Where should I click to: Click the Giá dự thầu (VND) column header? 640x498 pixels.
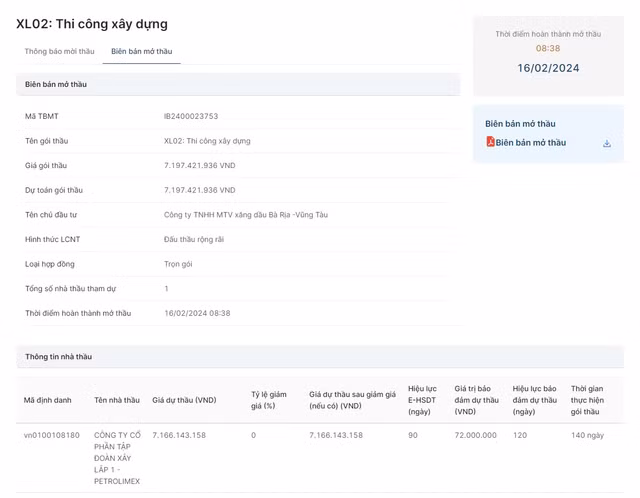(184, 400)
